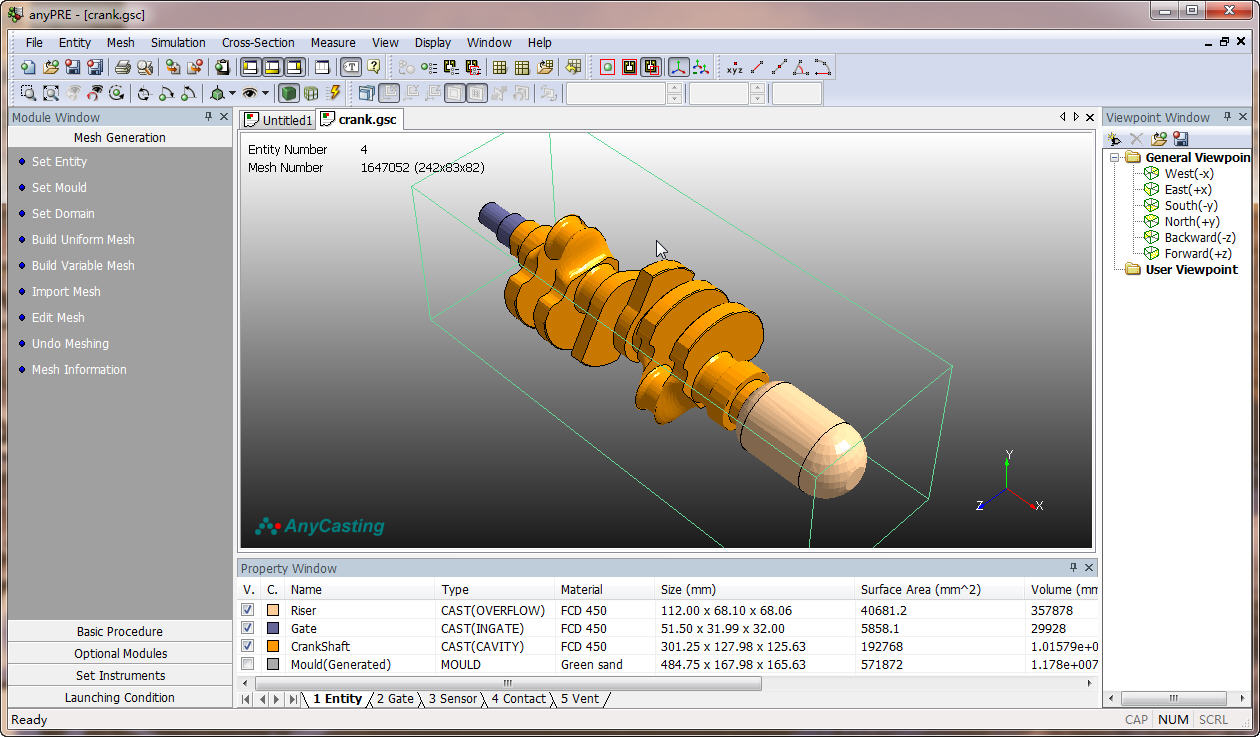Pin the Module Window panel
The image size is (1260, 737).
[207, 117]
